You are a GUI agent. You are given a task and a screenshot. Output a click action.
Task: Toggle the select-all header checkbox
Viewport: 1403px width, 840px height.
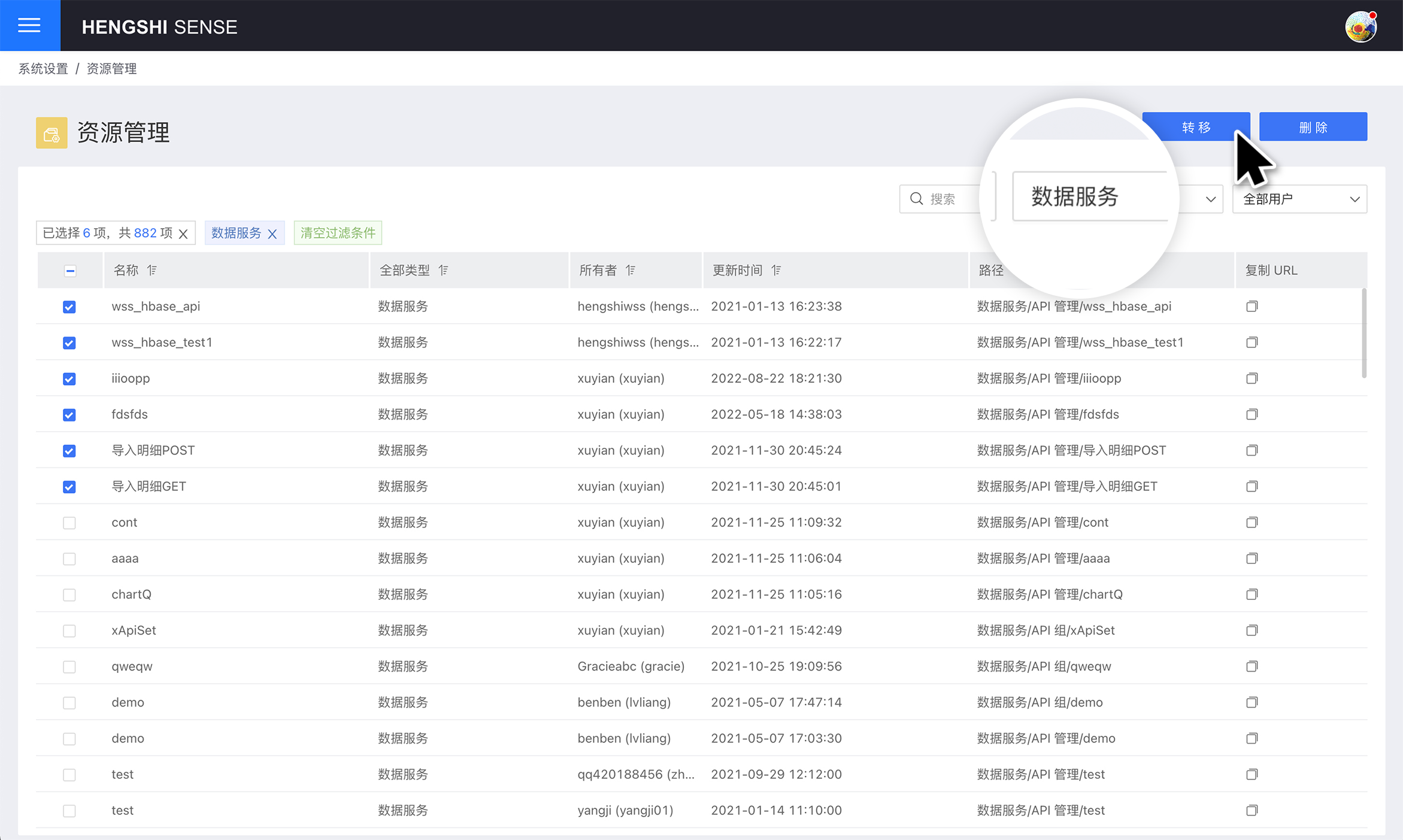click(x=70, y=271)
